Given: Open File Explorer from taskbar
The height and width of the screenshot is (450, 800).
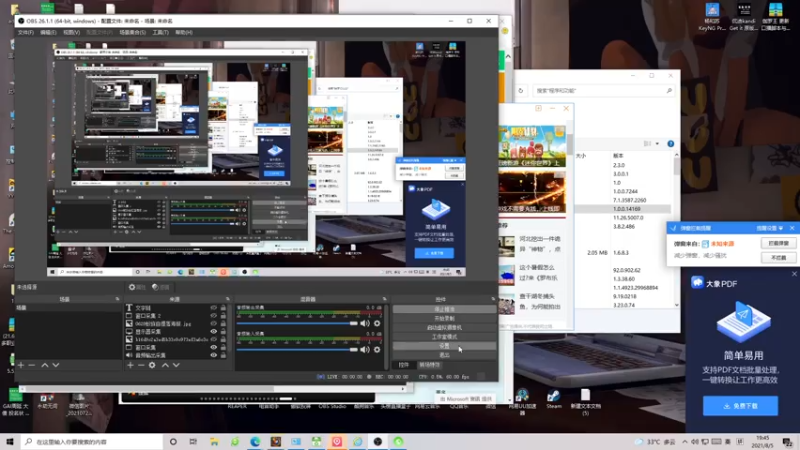Looking at the screenshot, I should 214,442.
